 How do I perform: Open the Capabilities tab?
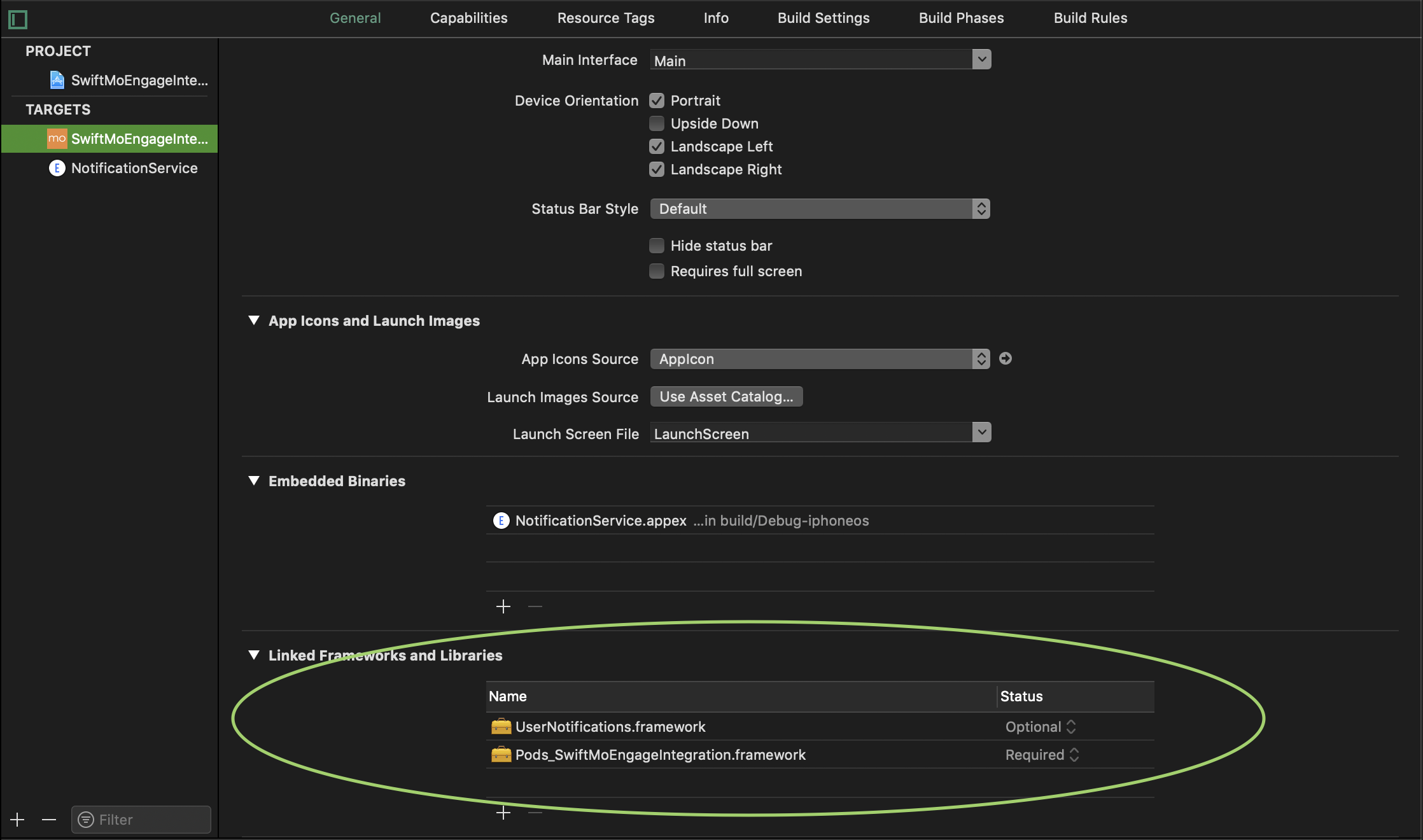468,18
